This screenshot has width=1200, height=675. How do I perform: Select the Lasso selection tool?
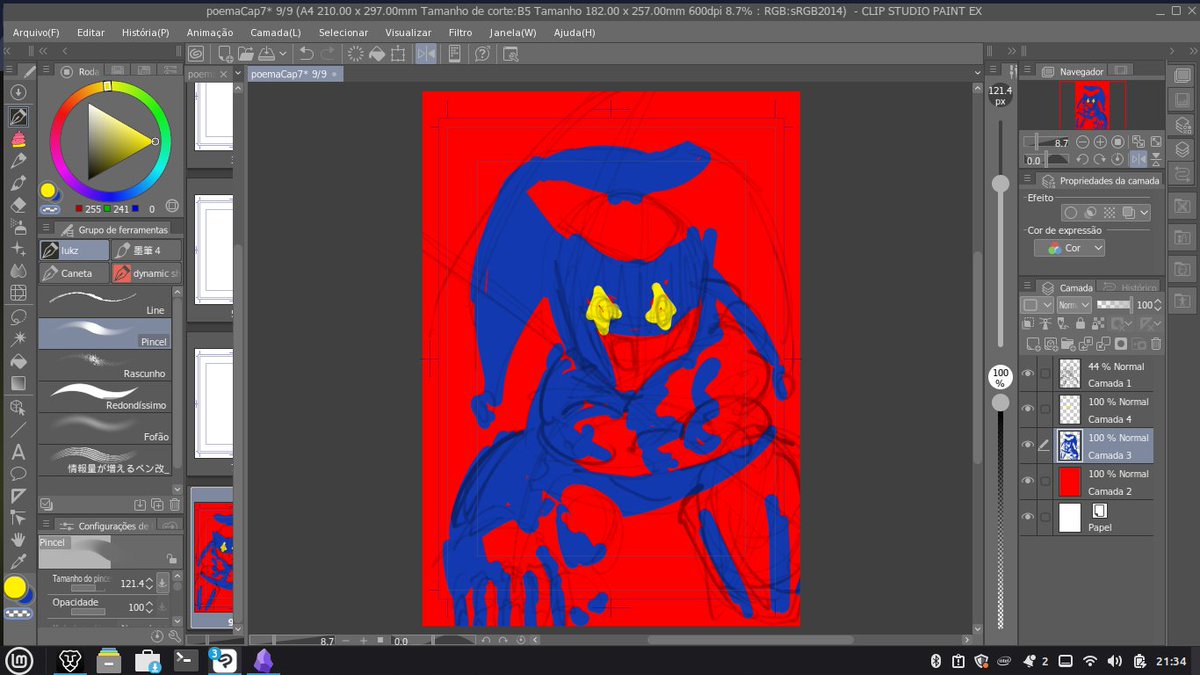point(18,316)
